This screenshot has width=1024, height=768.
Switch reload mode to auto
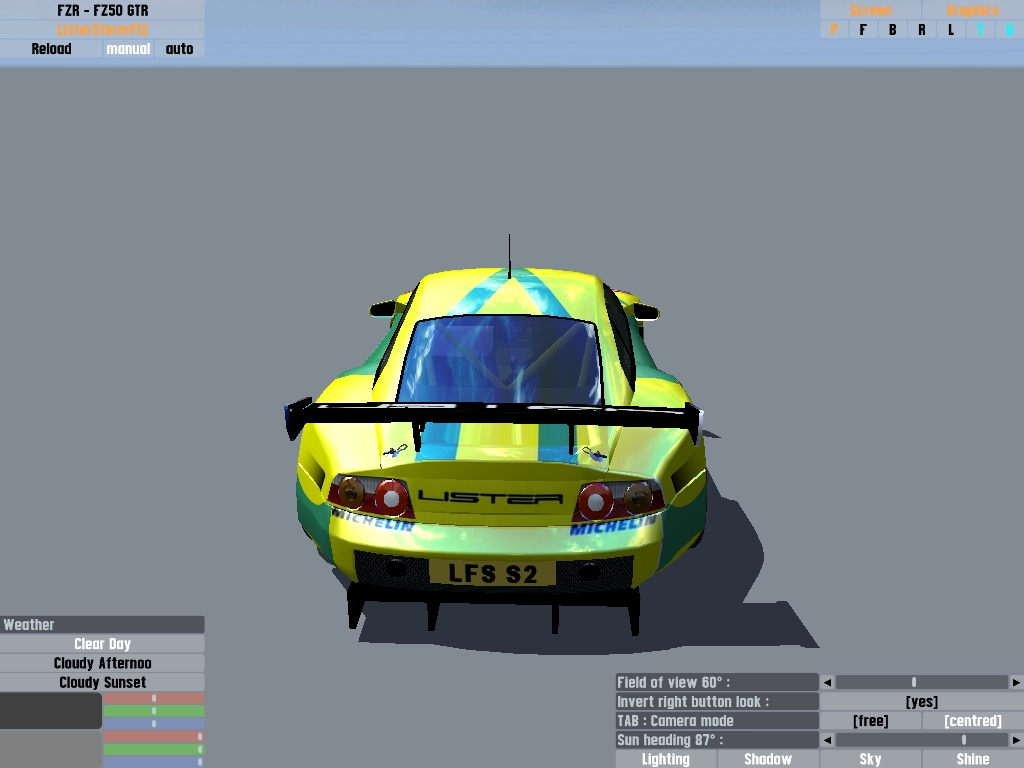tap(180, 48)
